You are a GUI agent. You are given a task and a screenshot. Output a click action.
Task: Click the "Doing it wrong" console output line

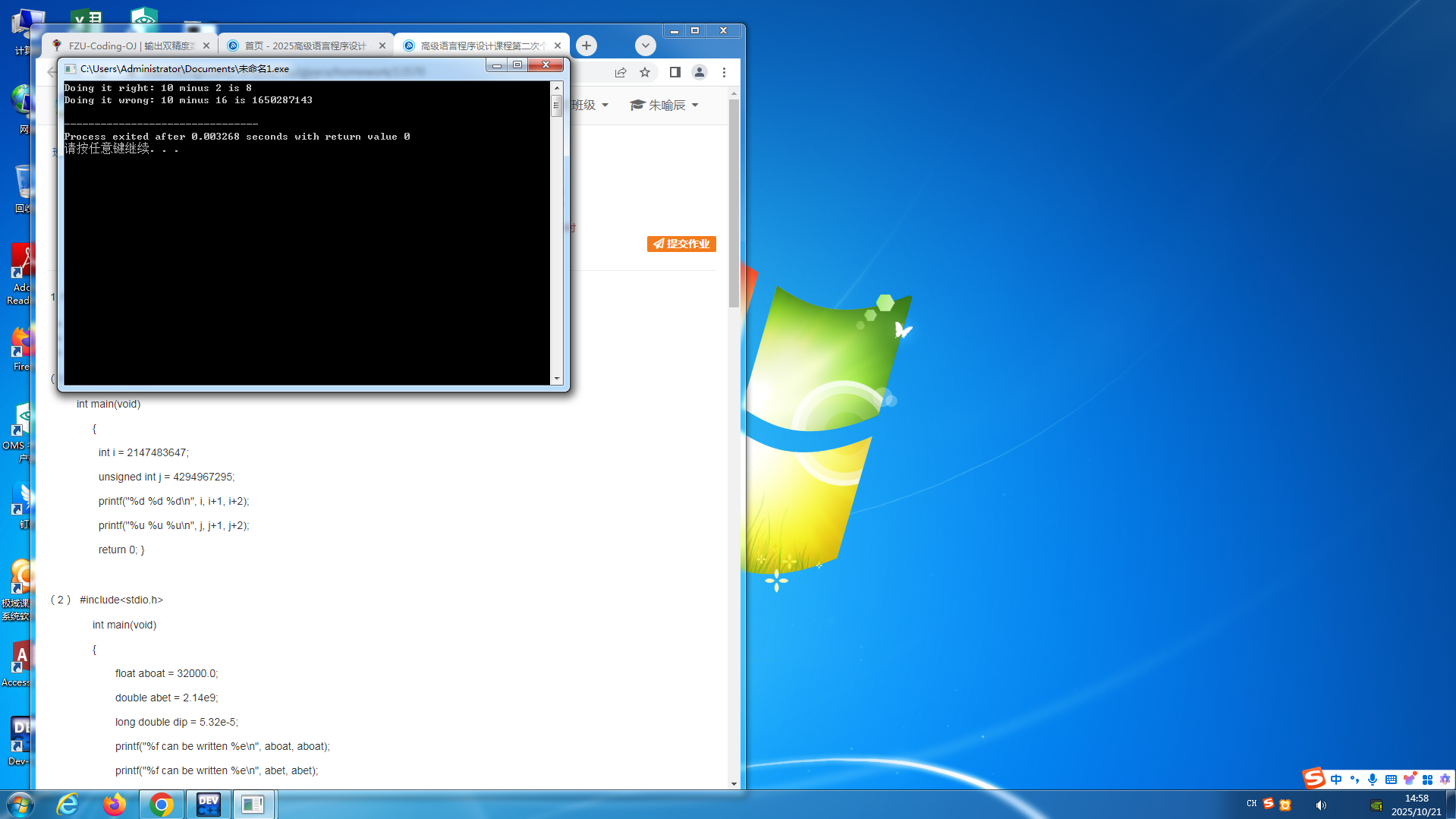pos(188,100)
